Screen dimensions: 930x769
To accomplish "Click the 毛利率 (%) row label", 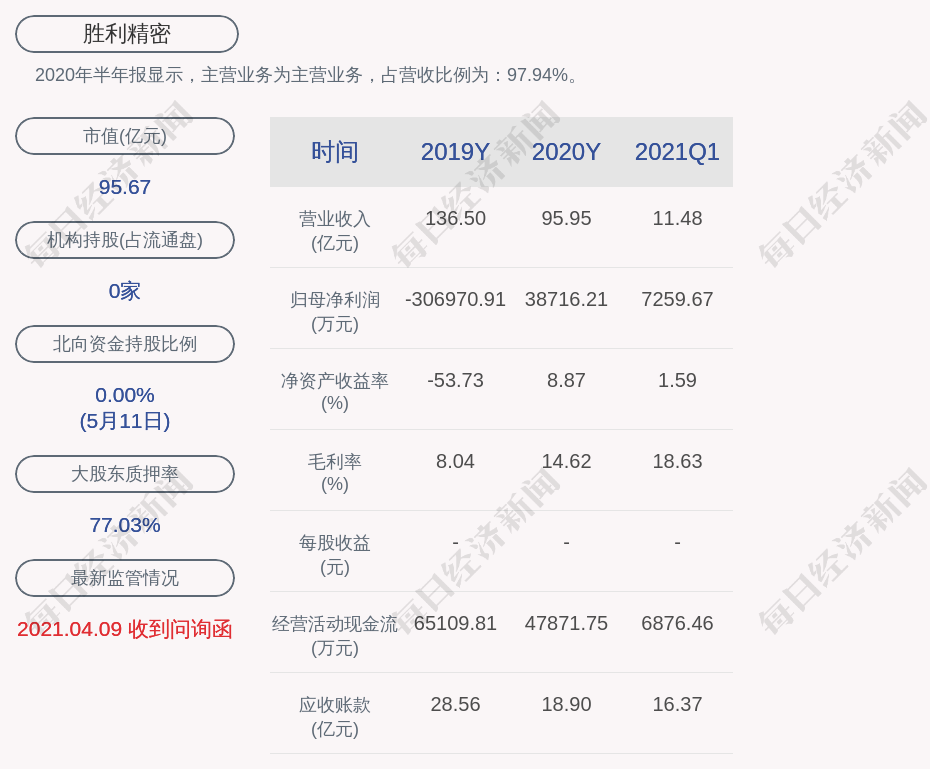I will click(x=335, y=473).
